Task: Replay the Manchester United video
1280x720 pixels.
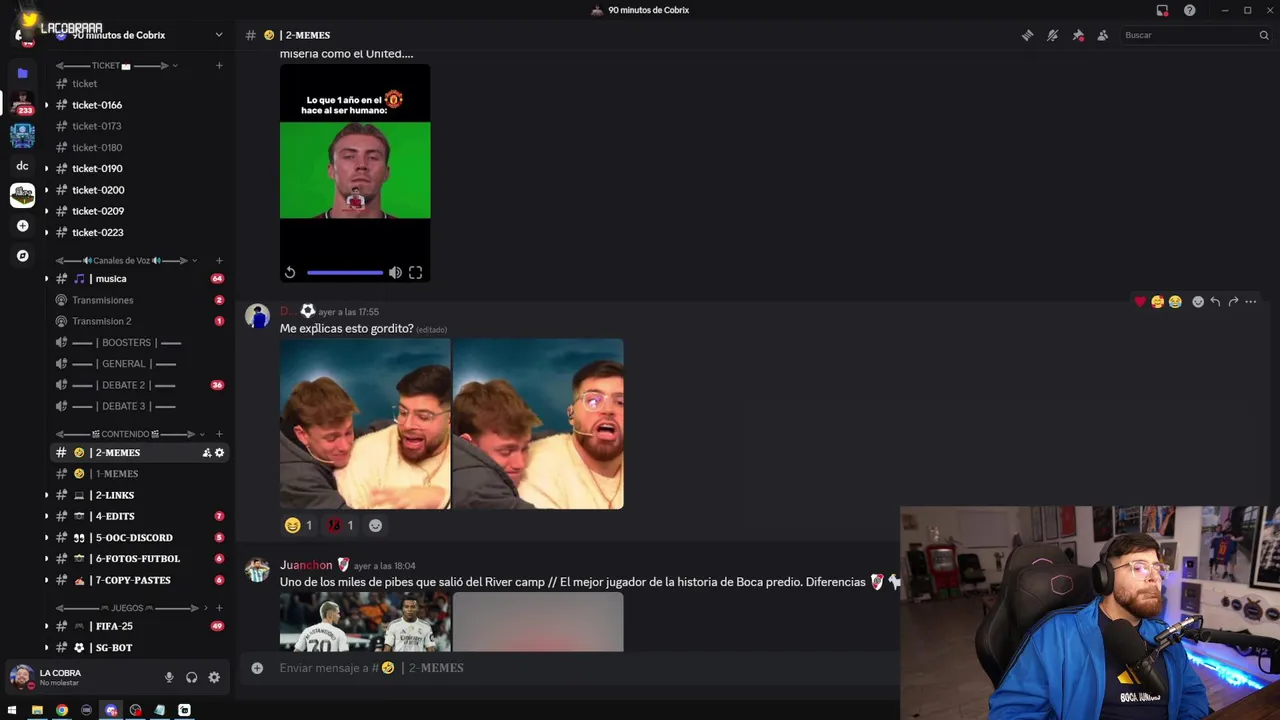Action: pos(290,272)
